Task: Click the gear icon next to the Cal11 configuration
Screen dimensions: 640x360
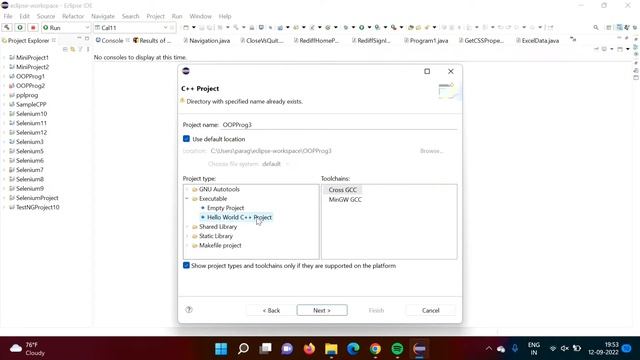Action: [172, 27]
